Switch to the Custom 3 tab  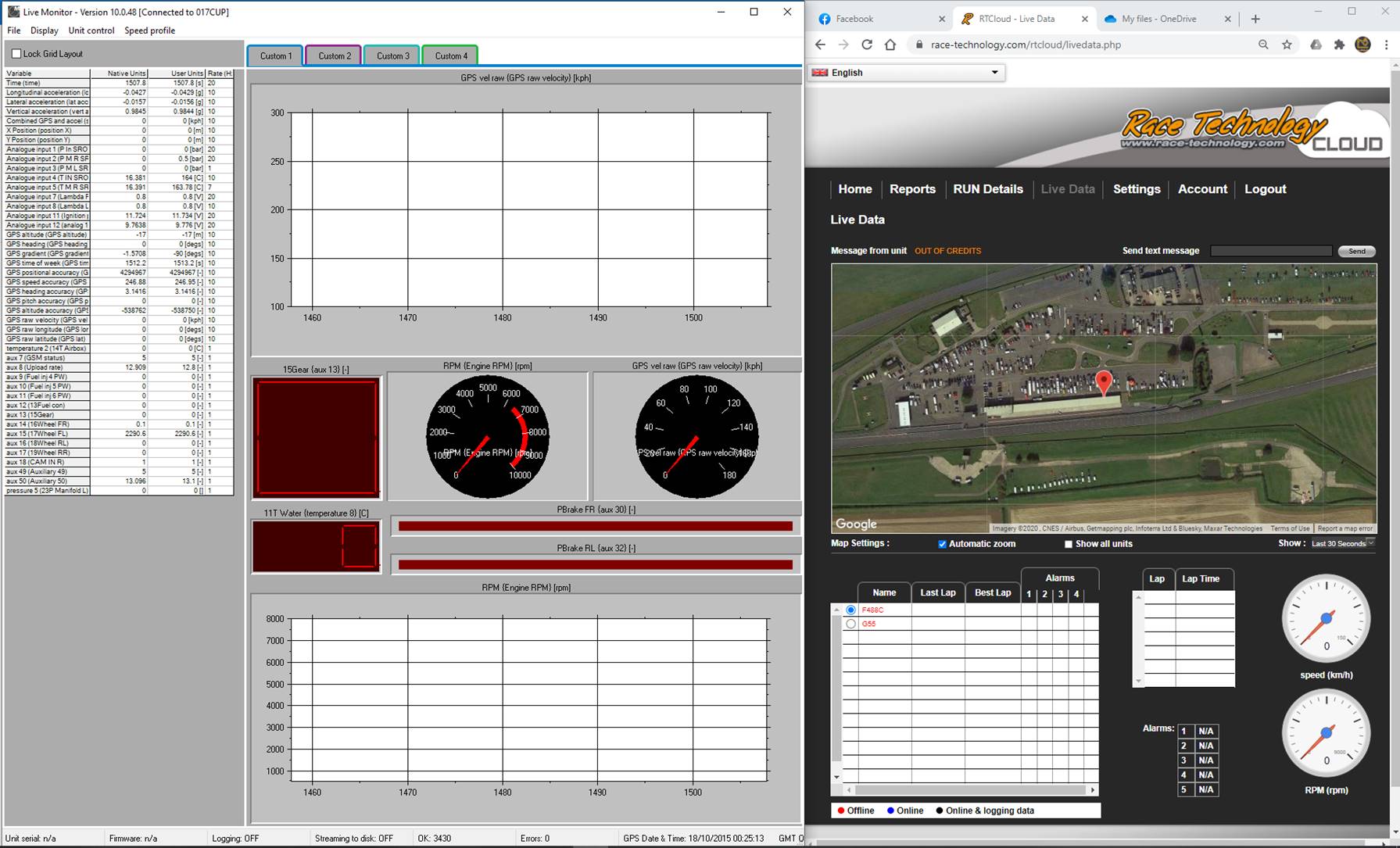(x=392, y=55)
